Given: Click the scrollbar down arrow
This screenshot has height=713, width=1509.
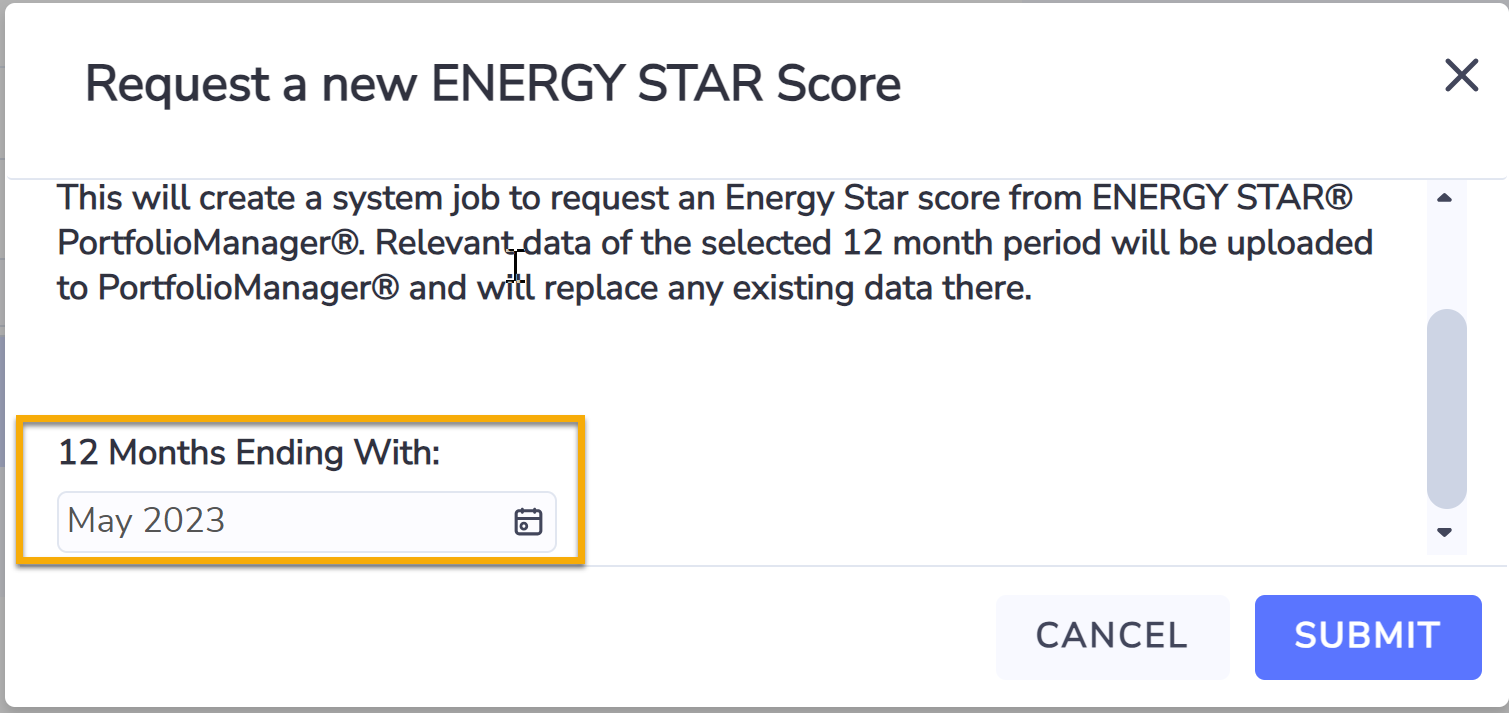Looking at the screenshot, I should [x=1444, y=532].
